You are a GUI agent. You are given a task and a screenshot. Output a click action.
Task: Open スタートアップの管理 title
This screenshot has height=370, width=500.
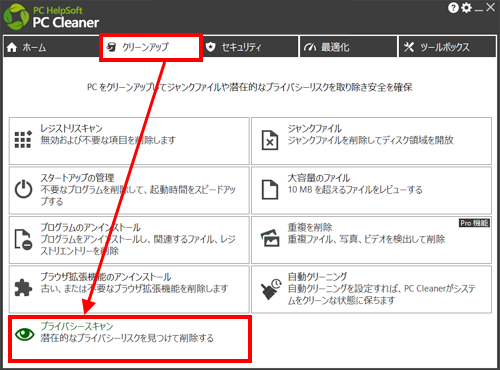click(x=77, y=178)
